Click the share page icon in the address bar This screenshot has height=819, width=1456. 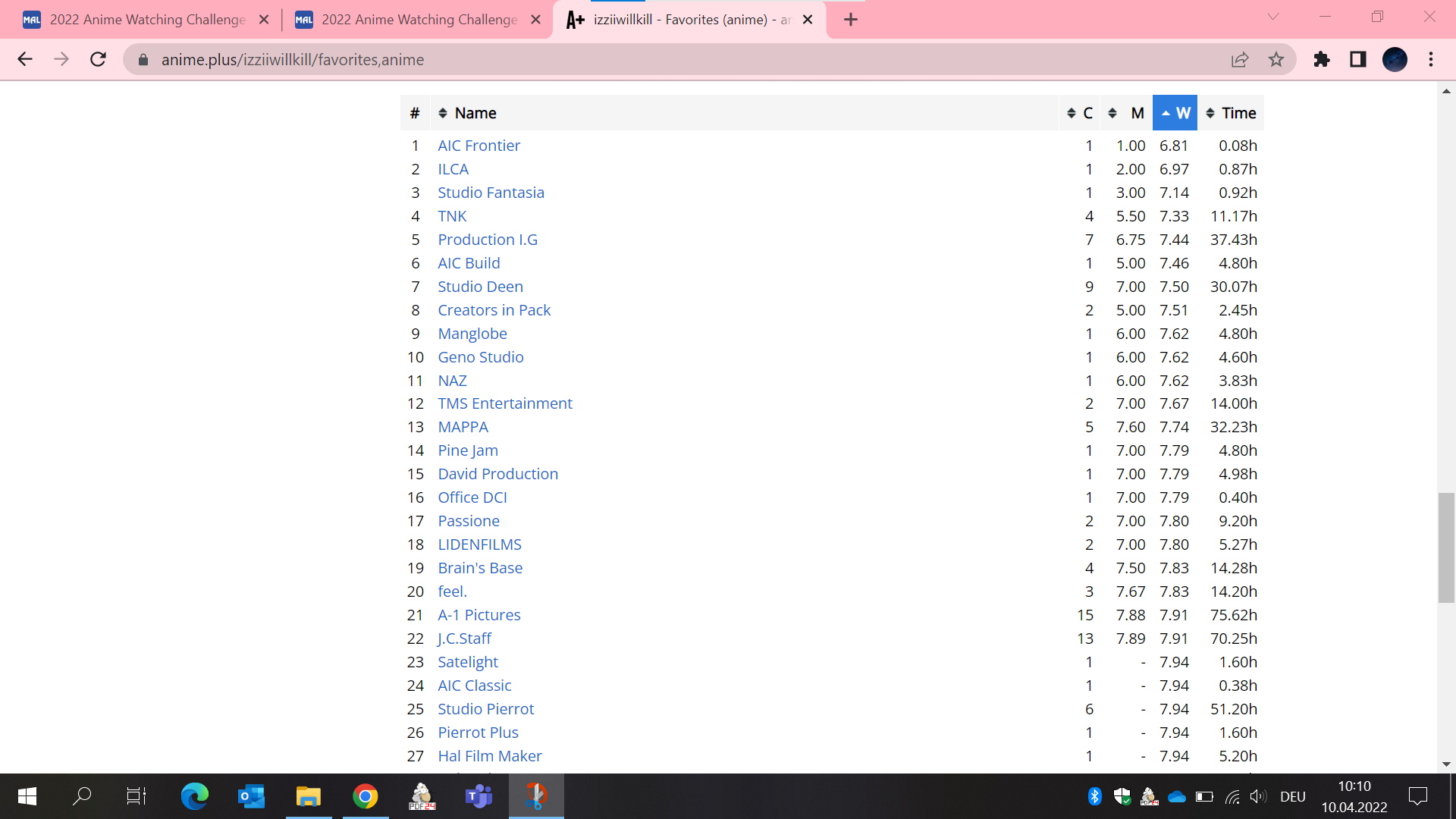coord(1240,59)
